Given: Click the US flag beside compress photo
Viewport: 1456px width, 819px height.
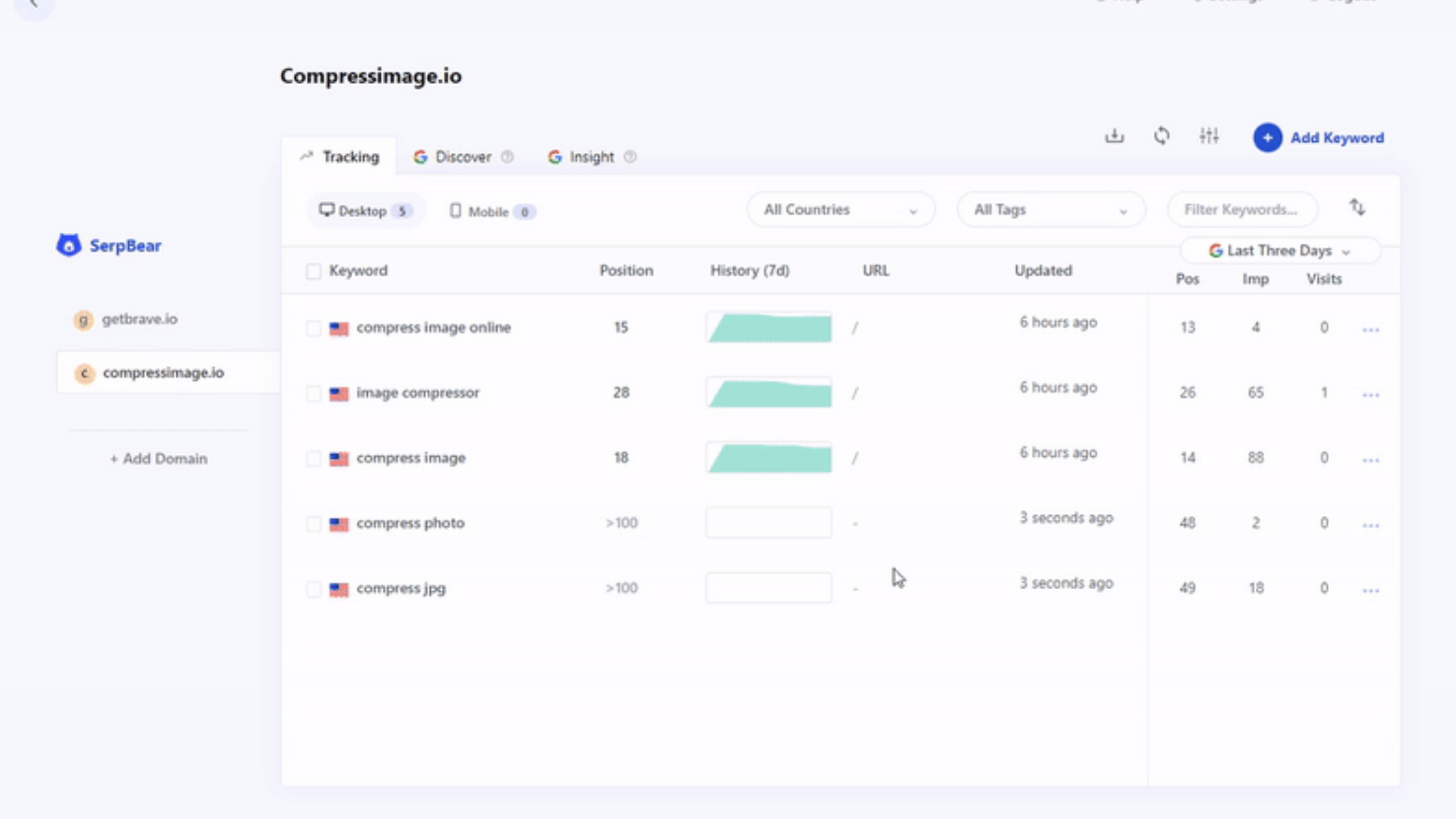Looking at the screenshot, I should point(339,524).
